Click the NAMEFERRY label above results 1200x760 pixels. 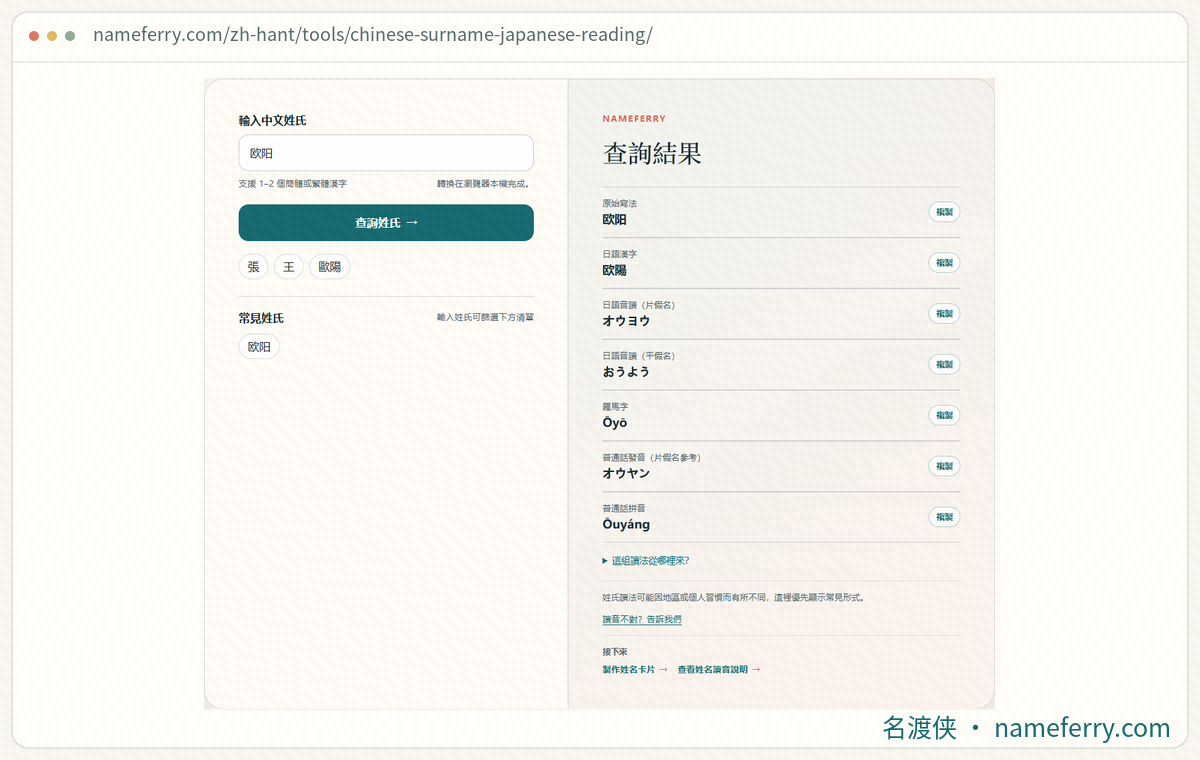634,119
